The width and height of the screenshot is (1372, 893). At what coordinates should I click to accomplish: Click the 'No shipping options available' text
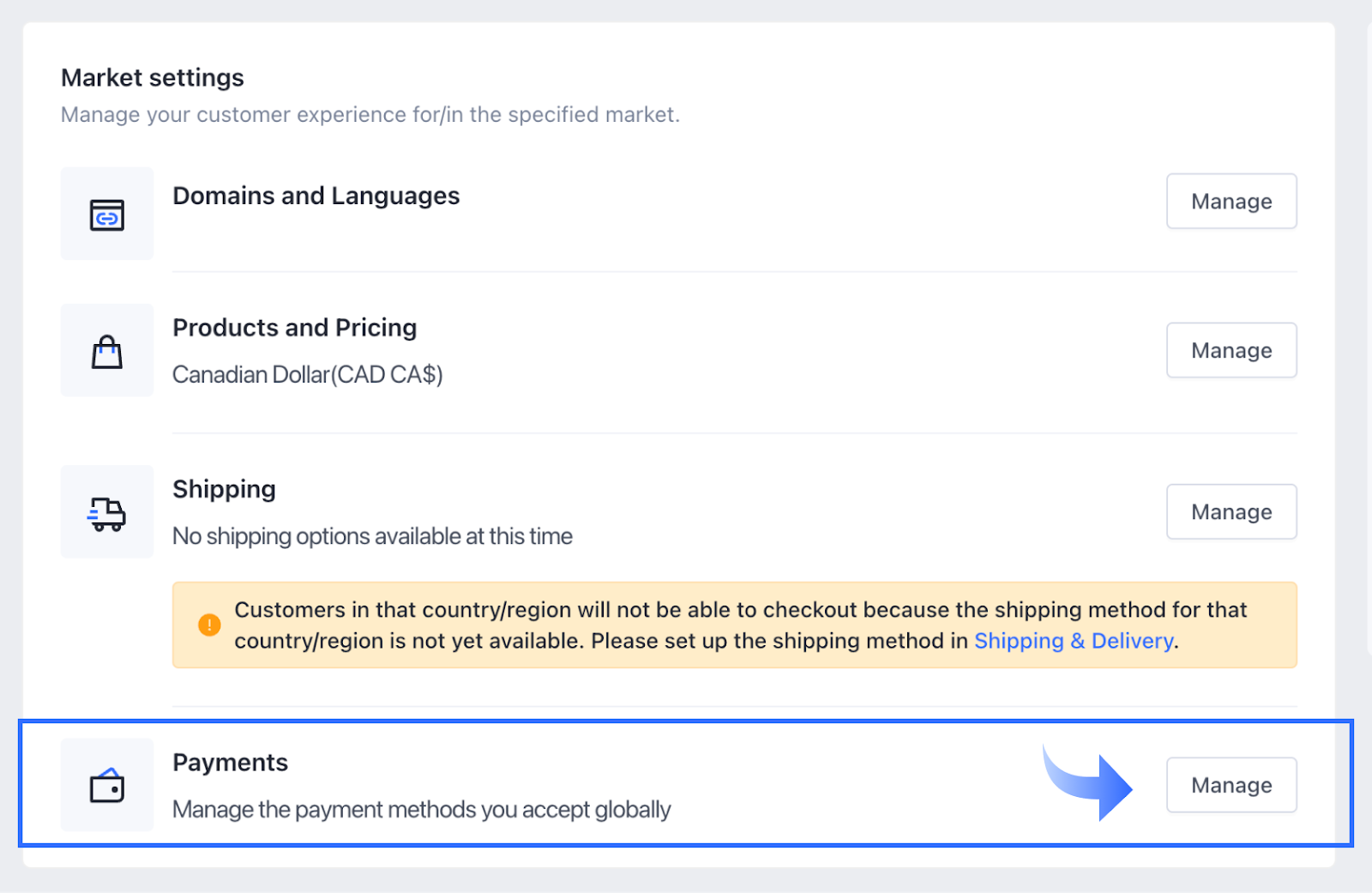pos(372,536)
